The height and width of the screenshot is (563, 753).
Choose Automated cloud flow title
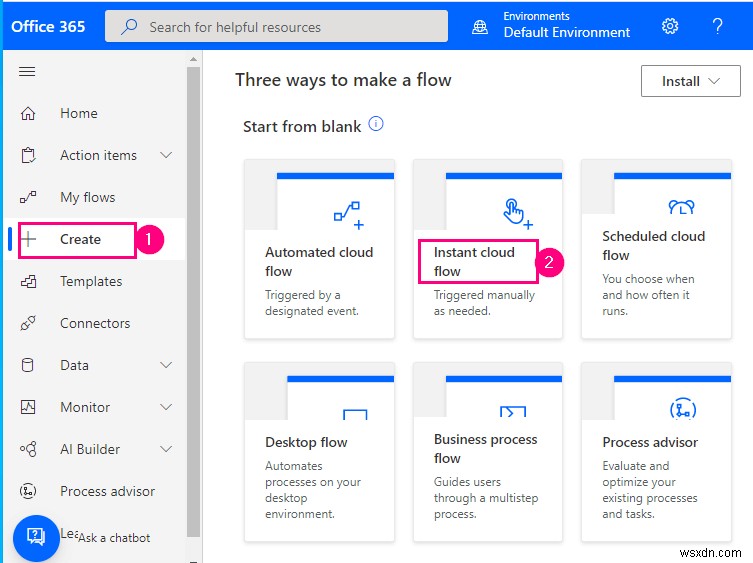[x=319, y=262]
